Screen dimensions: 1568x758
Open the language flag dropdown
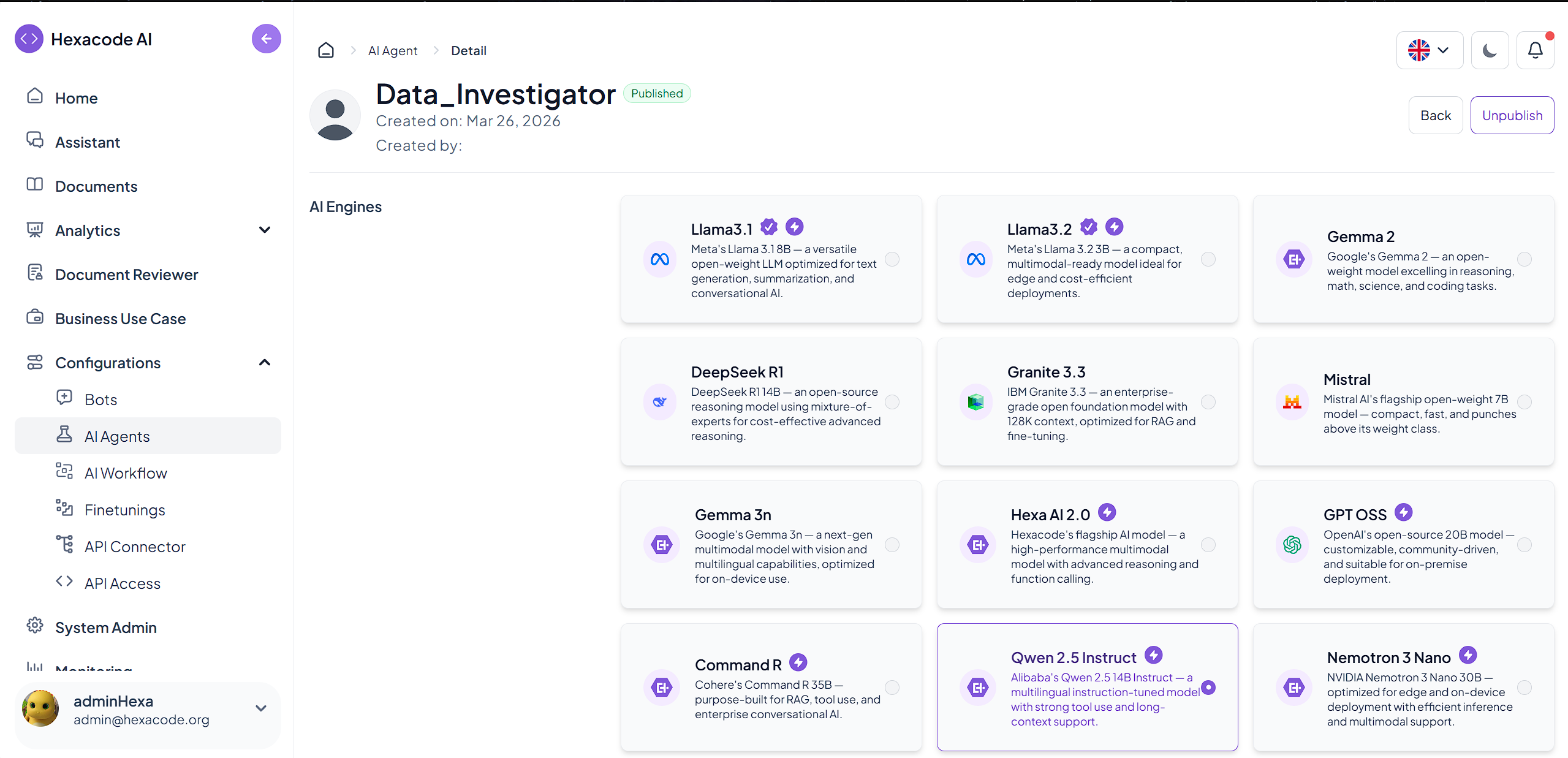[x=1430, y=50]
